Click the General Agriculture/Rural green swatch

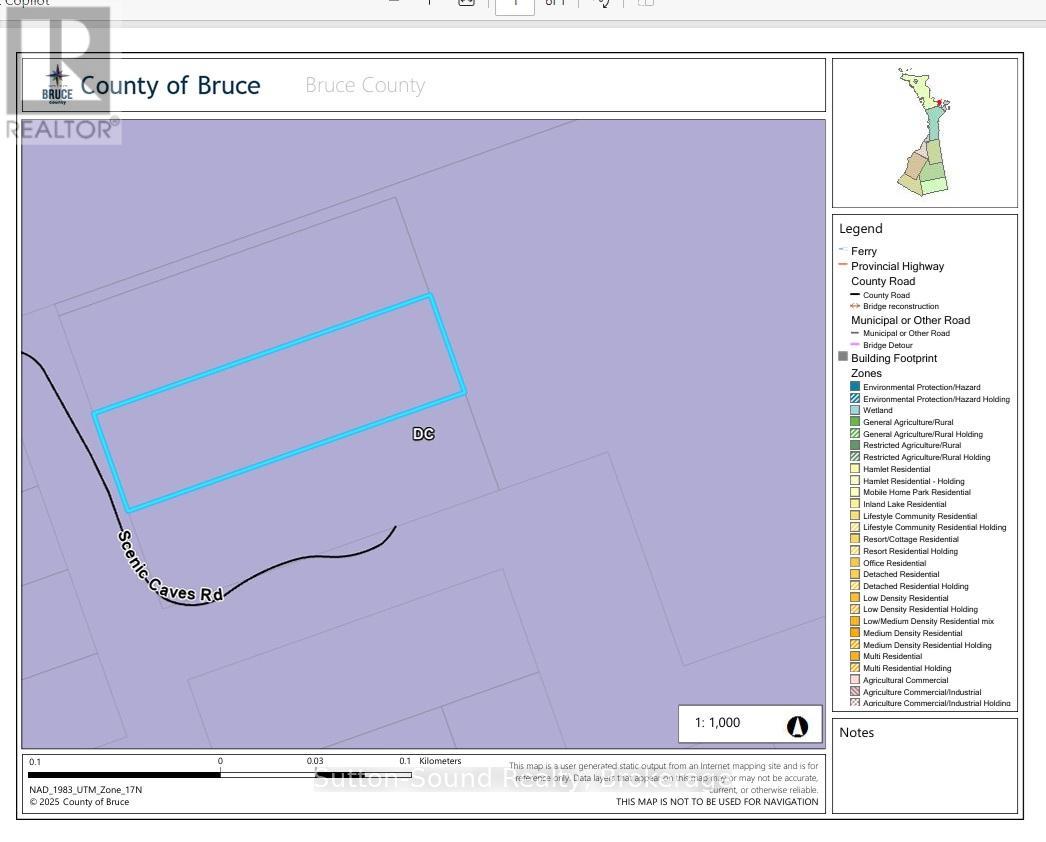pyautogui.click(x=855, y=422)
